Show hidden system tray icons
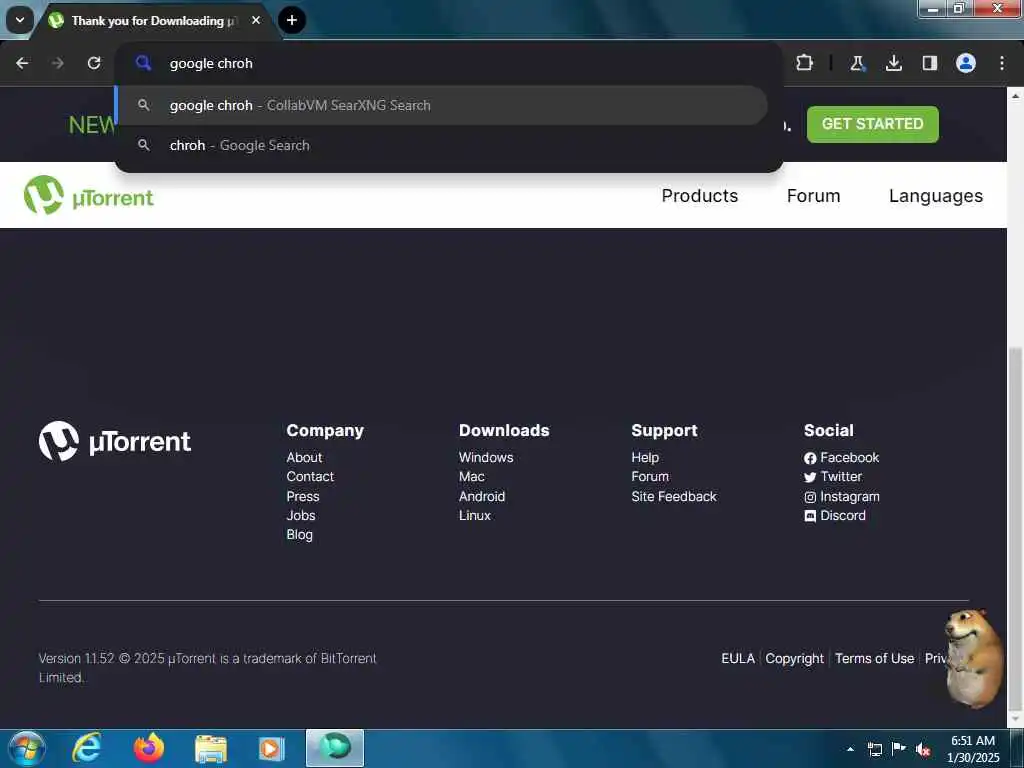This screenshot has height=768, width=1024. click(x=850, y=749)
